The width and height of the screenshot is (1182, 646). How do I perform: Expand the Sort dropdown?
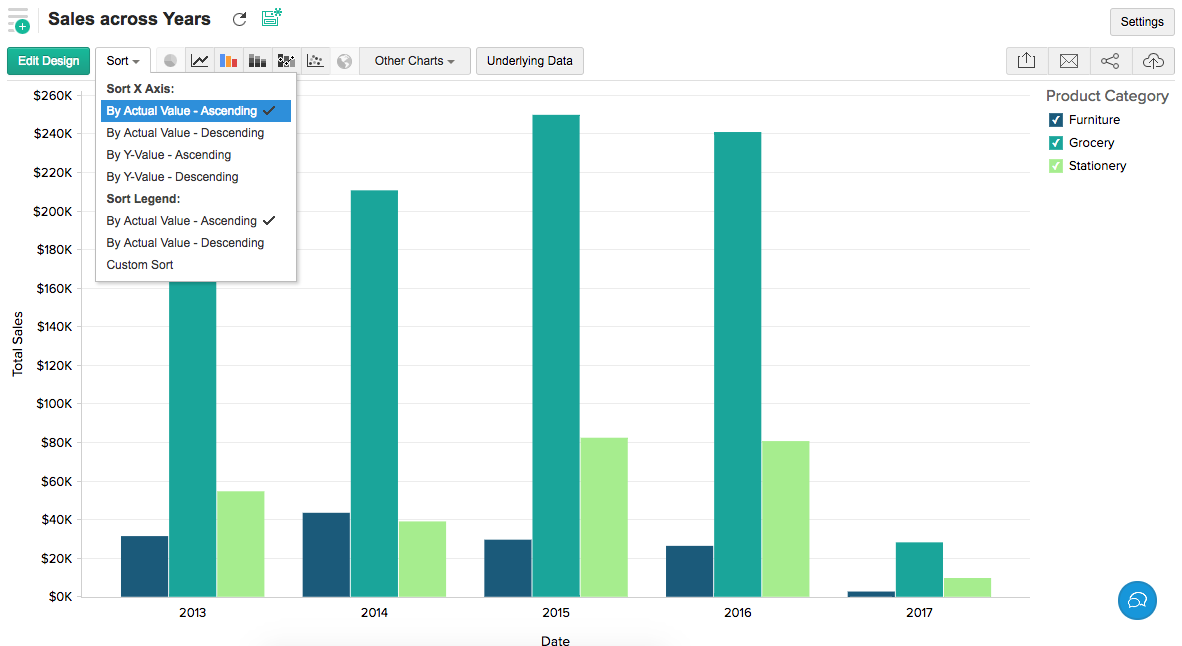(122, 60)
